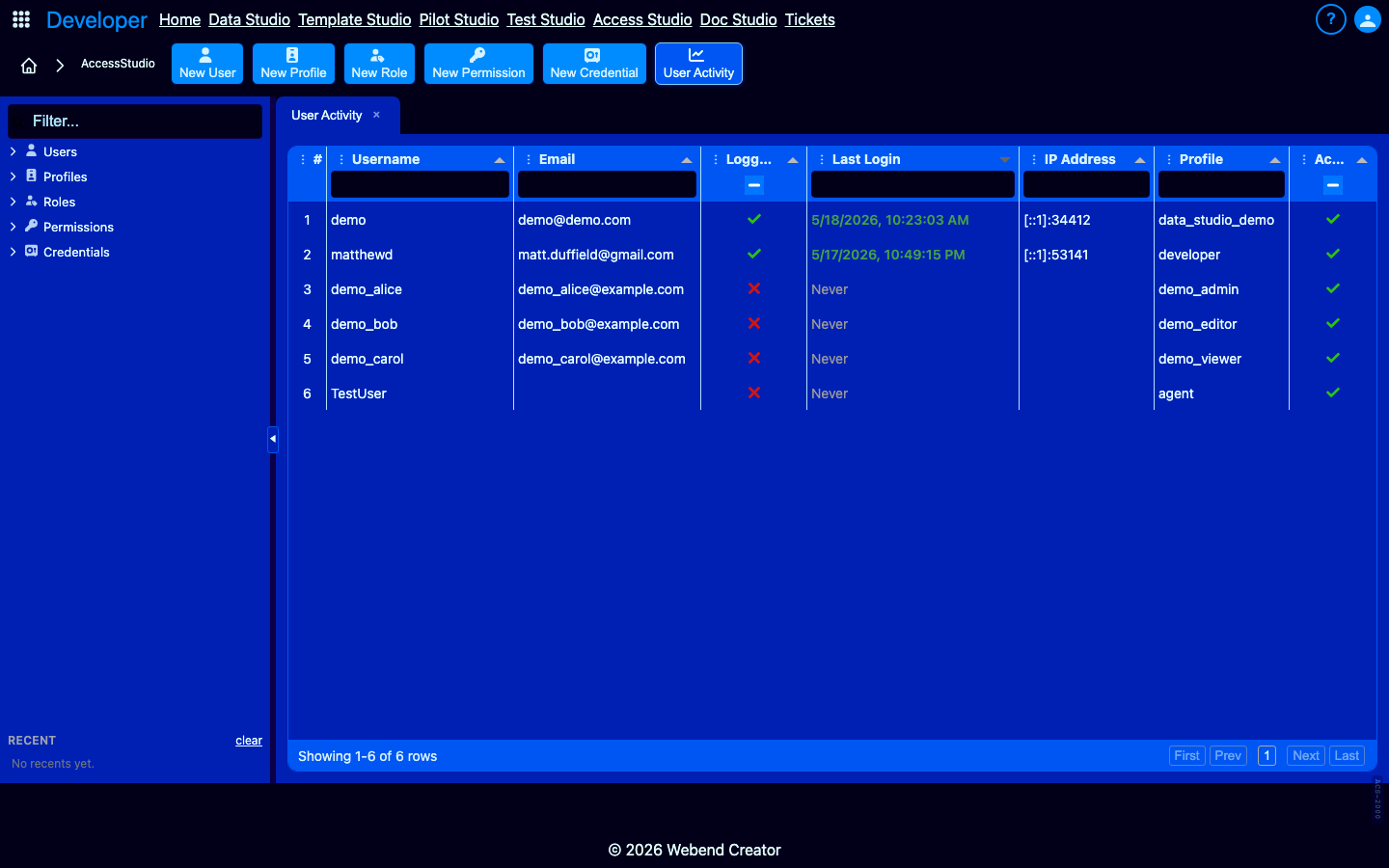Viewport: 1389px width, 868px height.
Task: Click the New User toolbar button
Action: coord(207,64)
